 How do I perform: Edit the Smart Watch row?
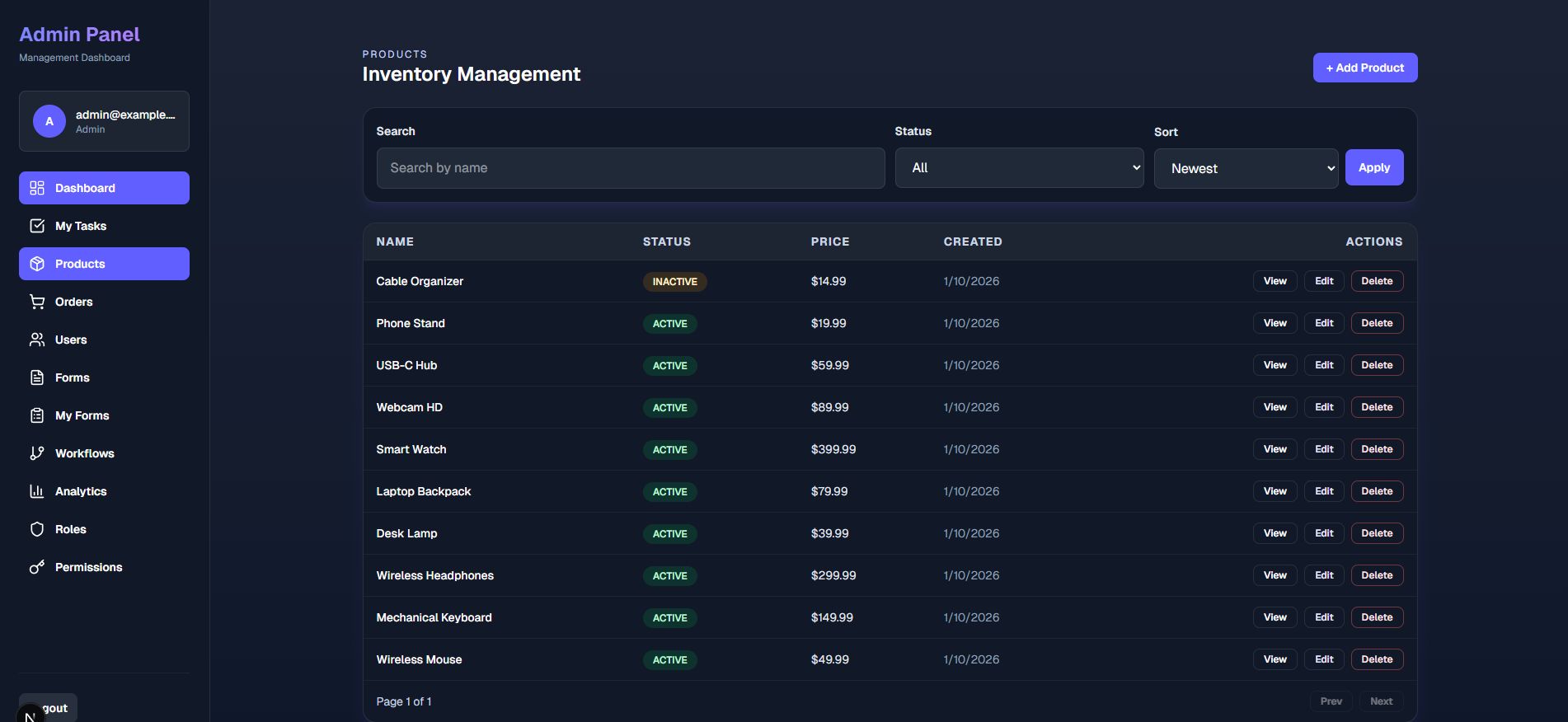tap(1323, 449)
